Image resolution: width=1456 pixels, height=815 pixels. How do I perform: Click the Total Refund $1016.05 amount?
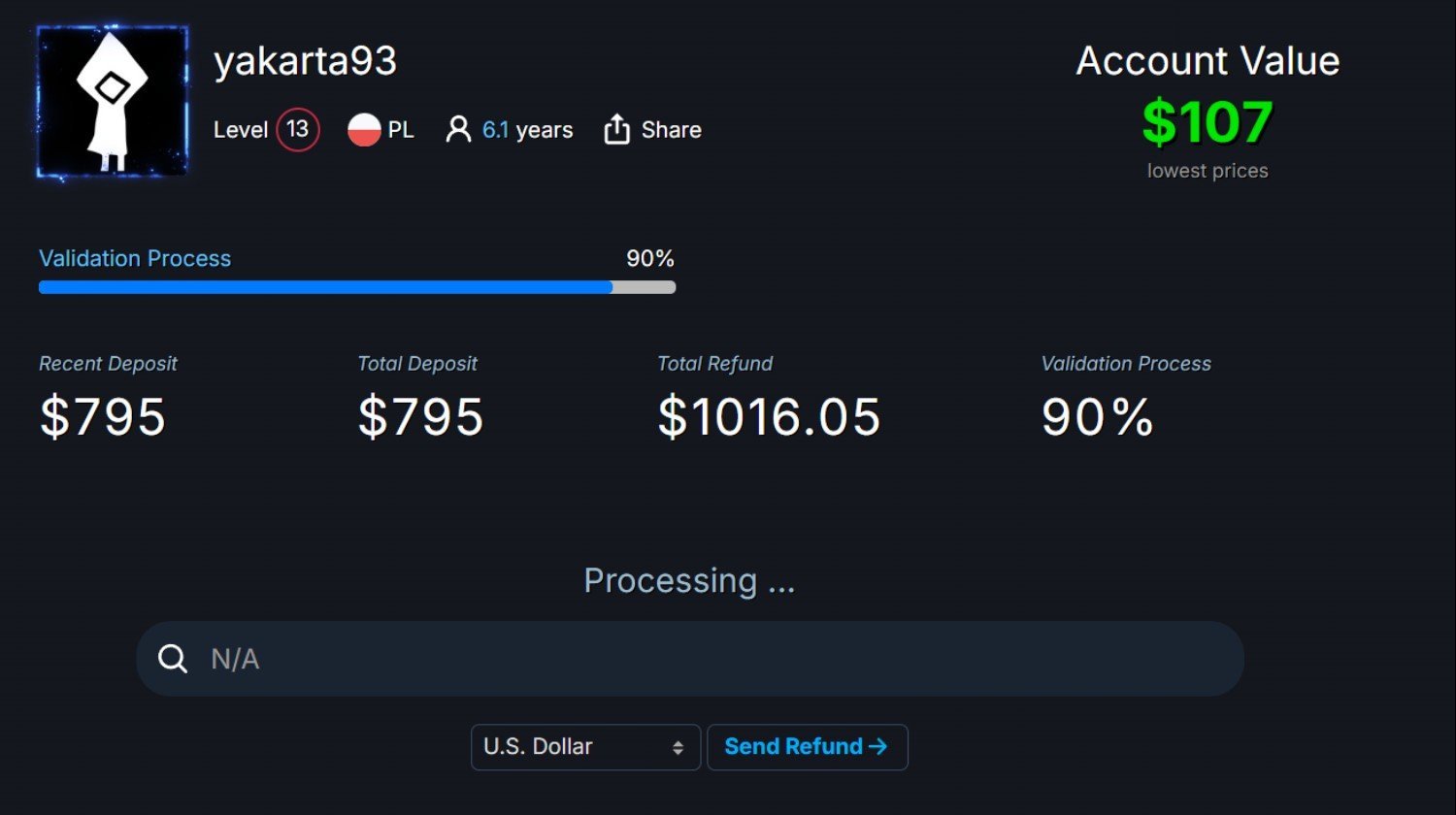point(769,417)
